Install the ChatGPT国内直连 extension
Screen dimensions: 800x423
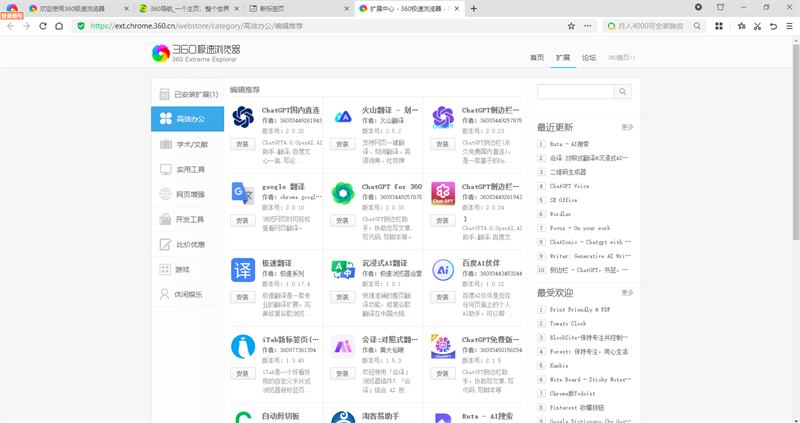pos(242,144)
